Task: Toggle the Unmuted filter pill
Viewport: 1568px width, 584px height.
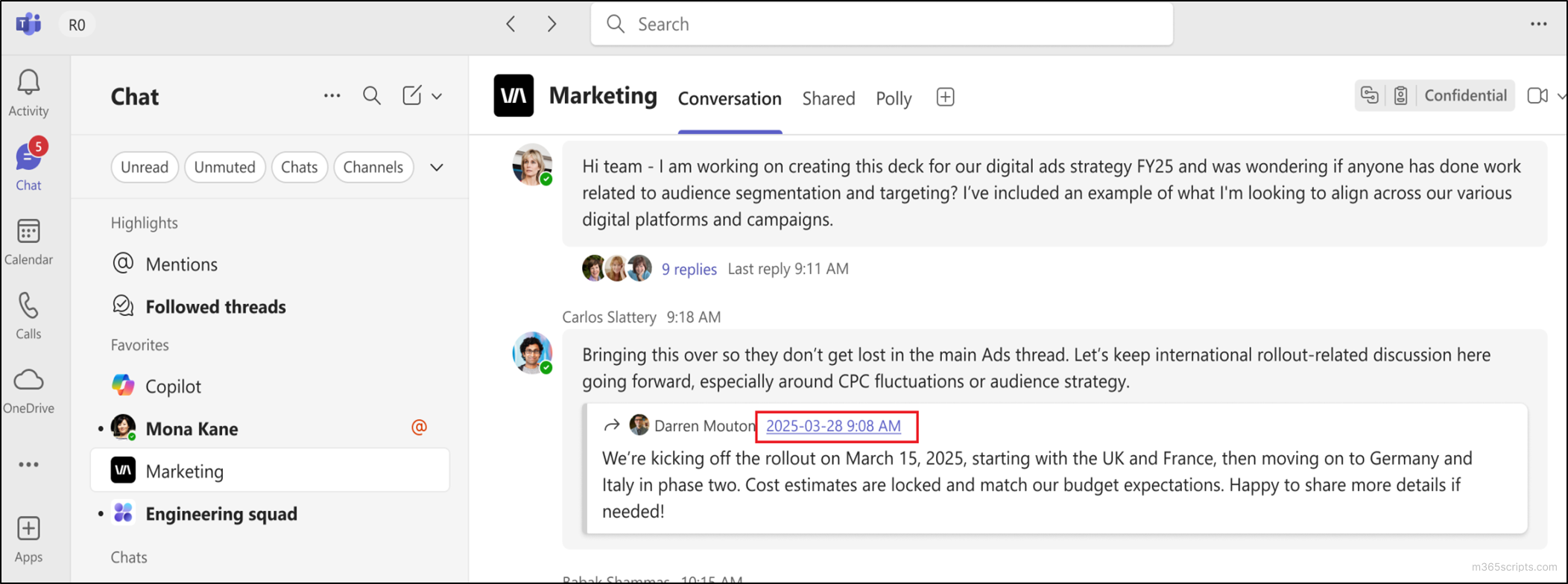Action: pyautogui.click(x=225, y=167)
